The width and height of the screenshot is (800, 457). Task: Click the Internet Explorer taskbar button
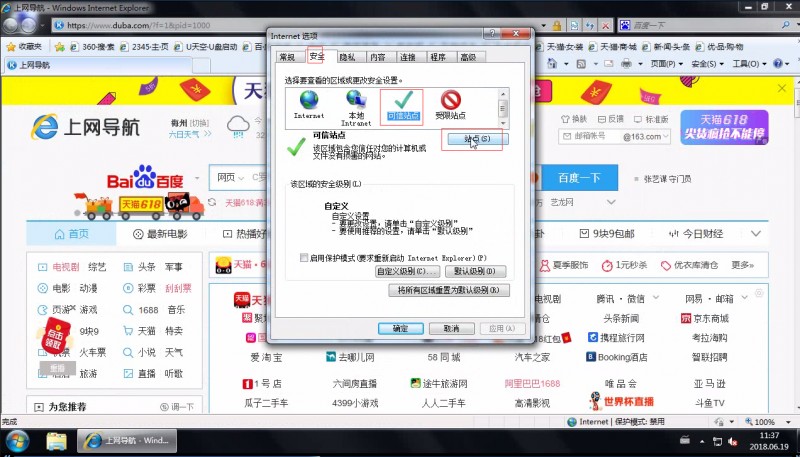tap(127, 441)
